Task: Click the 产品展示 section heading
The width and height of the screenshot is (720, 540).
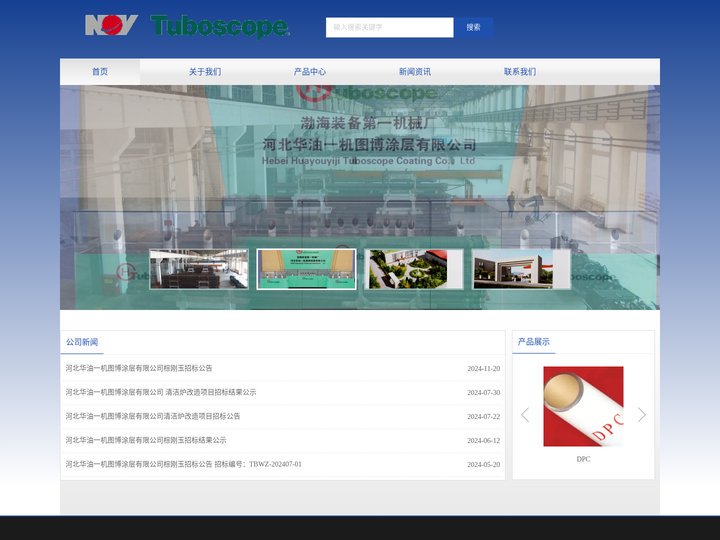Action: 534,342
